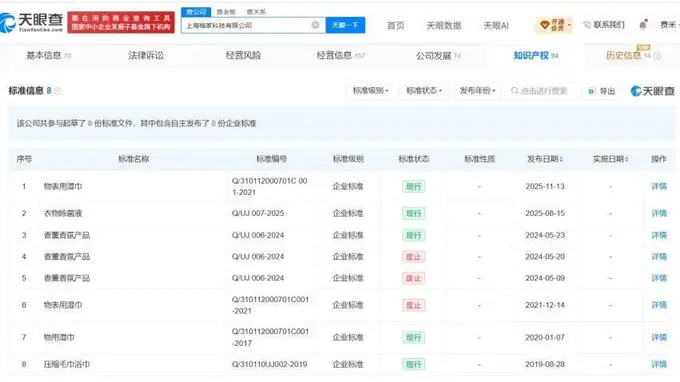Open 详情 for row 5 dated 2024-05-09
The height and width of the screenshot is (382, 680).
pyautogui.click(x=659, y=278)
